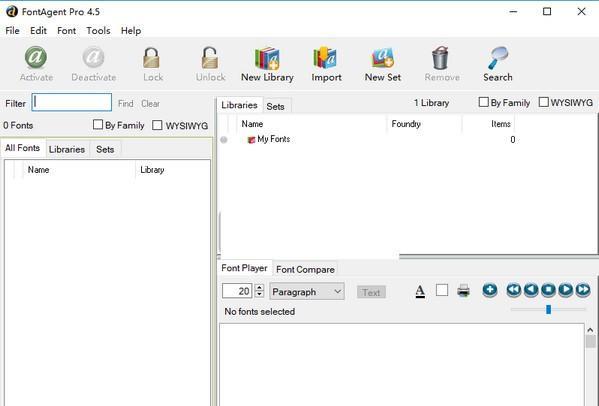The height and width of the screenshot is (406, 599).
Task: Open the Edit menu
Action: (38, 31)
